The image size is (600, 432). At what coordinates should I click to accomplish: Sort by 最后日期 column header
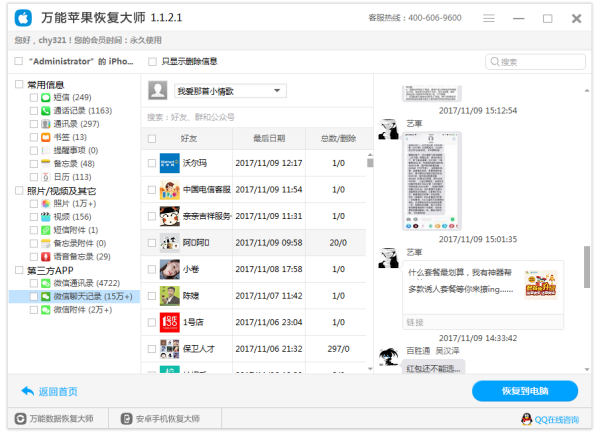pyautogui.click(x=269, y=139)
